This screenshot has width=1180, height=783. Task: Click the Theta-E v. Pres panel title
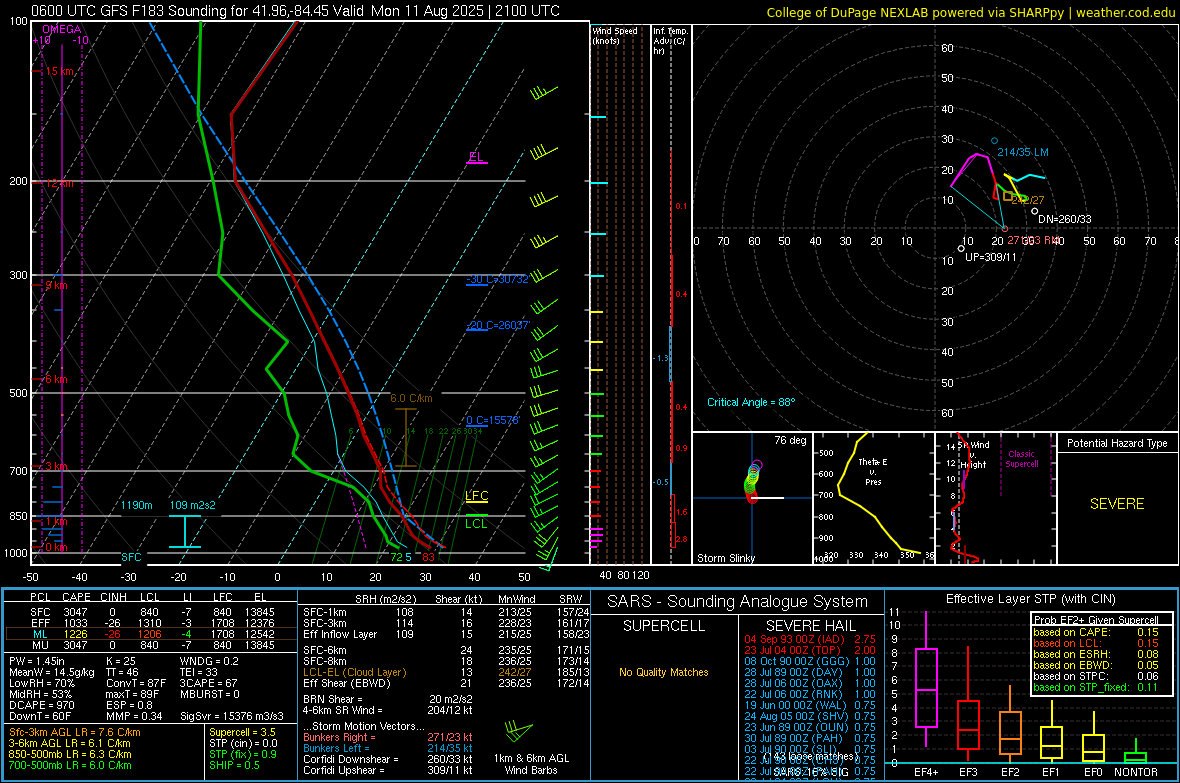pyautogui.click(x=872, y=471)
